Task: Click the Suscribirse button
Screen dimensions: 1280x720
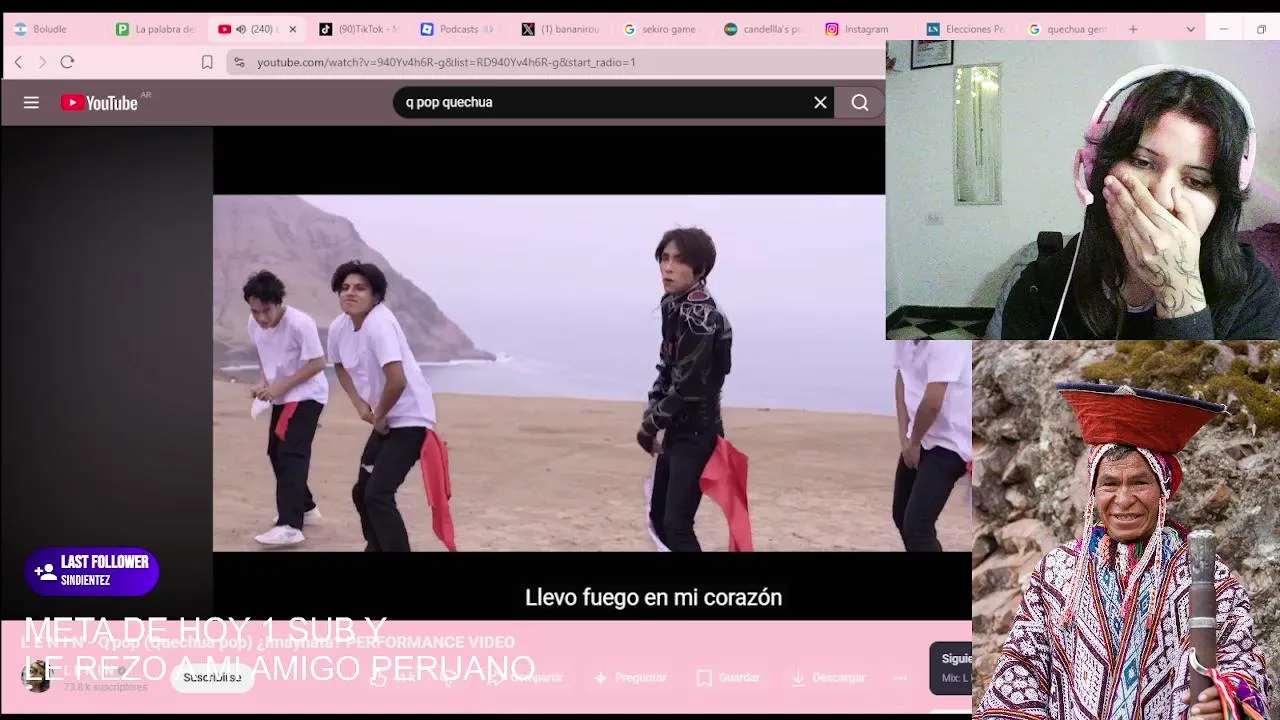Action: pyautogui.click(x=212, y=677)
